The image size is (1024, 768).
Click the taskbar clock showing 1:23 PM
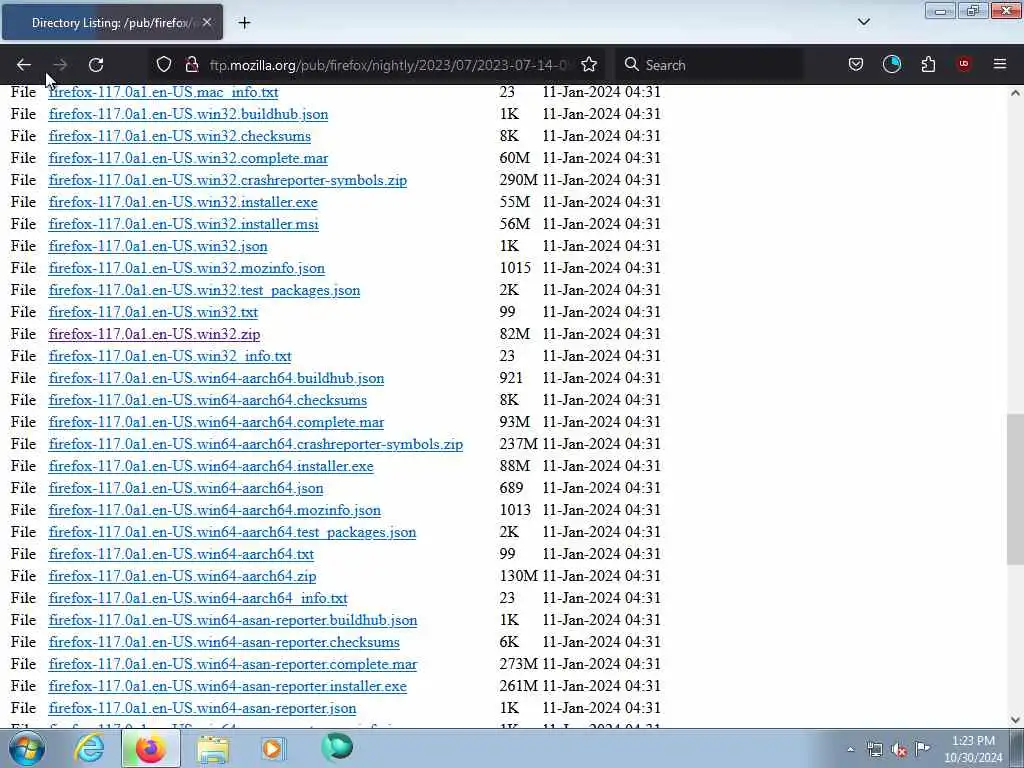pos(973,749)
